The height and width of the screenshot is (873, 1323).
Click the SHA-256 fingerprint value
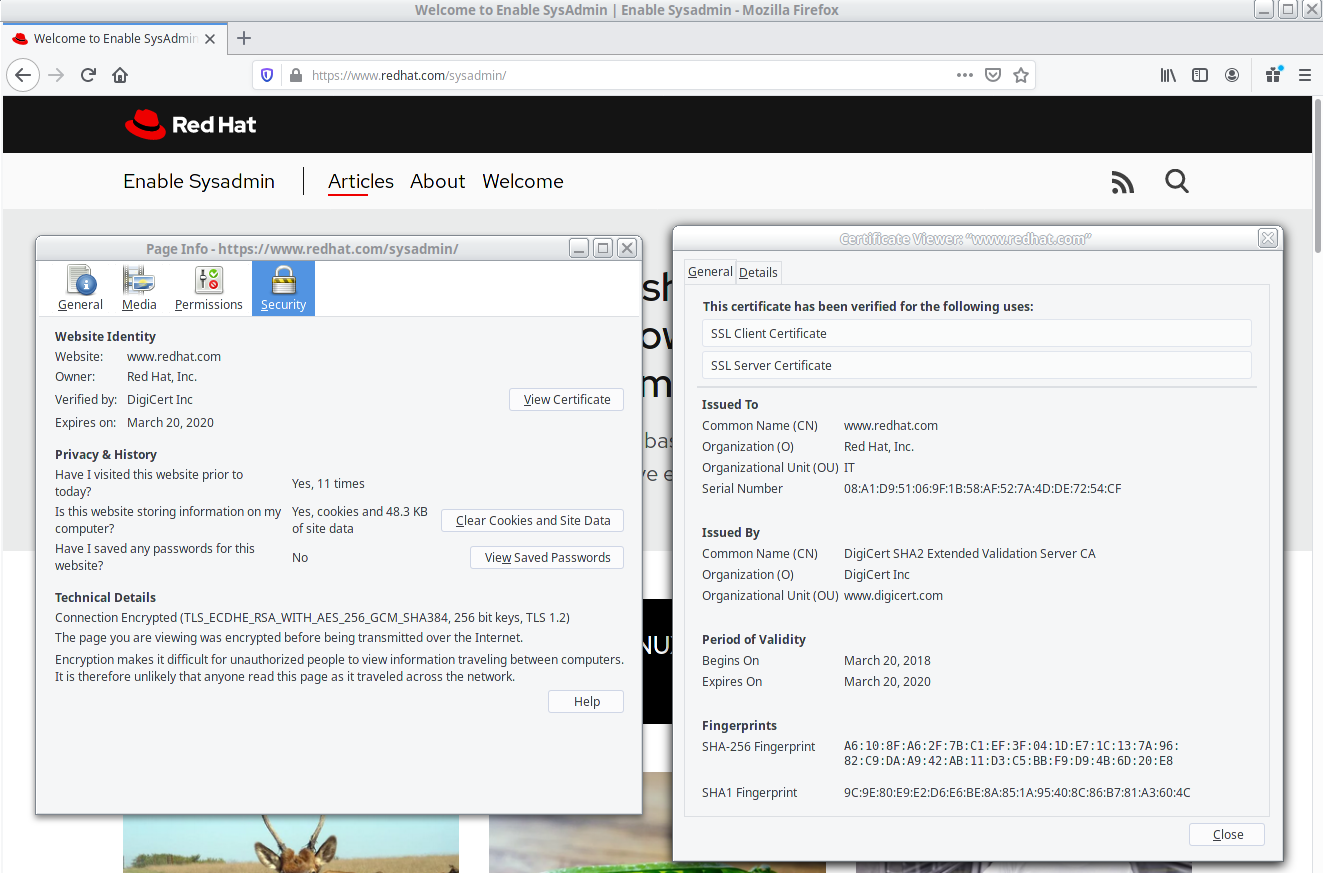pyautogui.click(x=1011, y=754)
